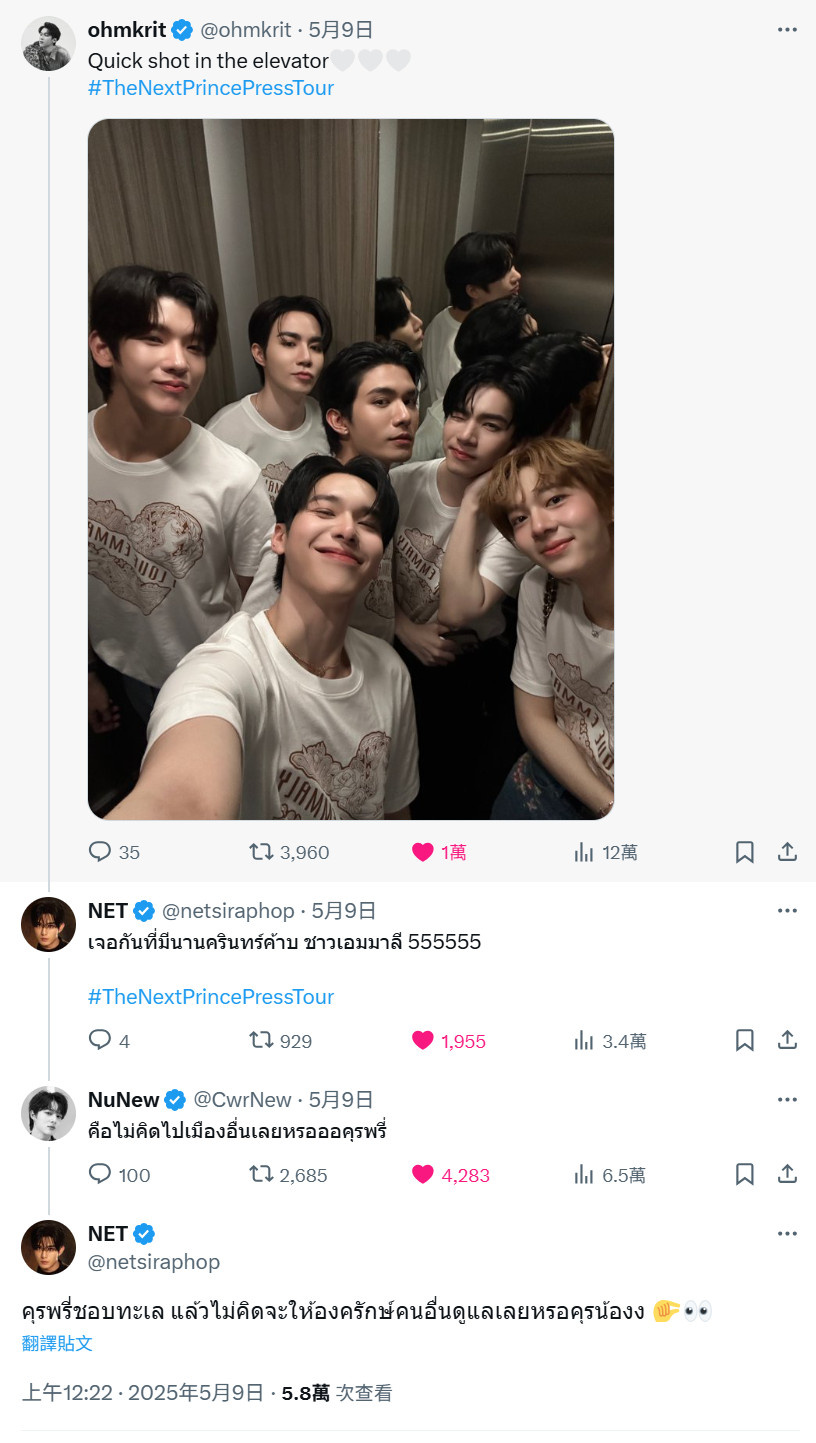This screenshot has height=1443, width=816.
Task: Share ohmkrit's elevator post
Action: 787,852
